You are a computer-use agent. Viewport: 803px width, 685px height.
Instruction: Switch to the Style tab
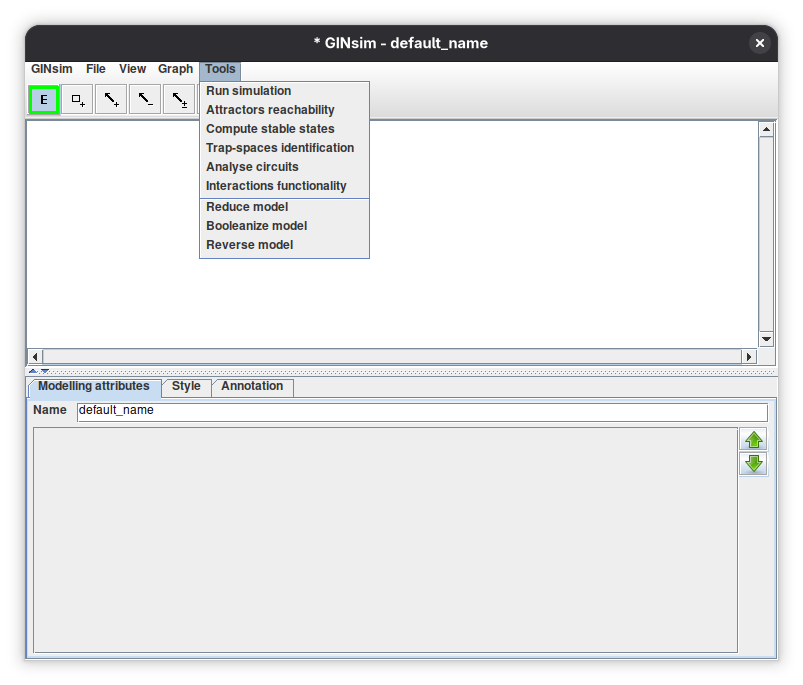click(186, 387)
